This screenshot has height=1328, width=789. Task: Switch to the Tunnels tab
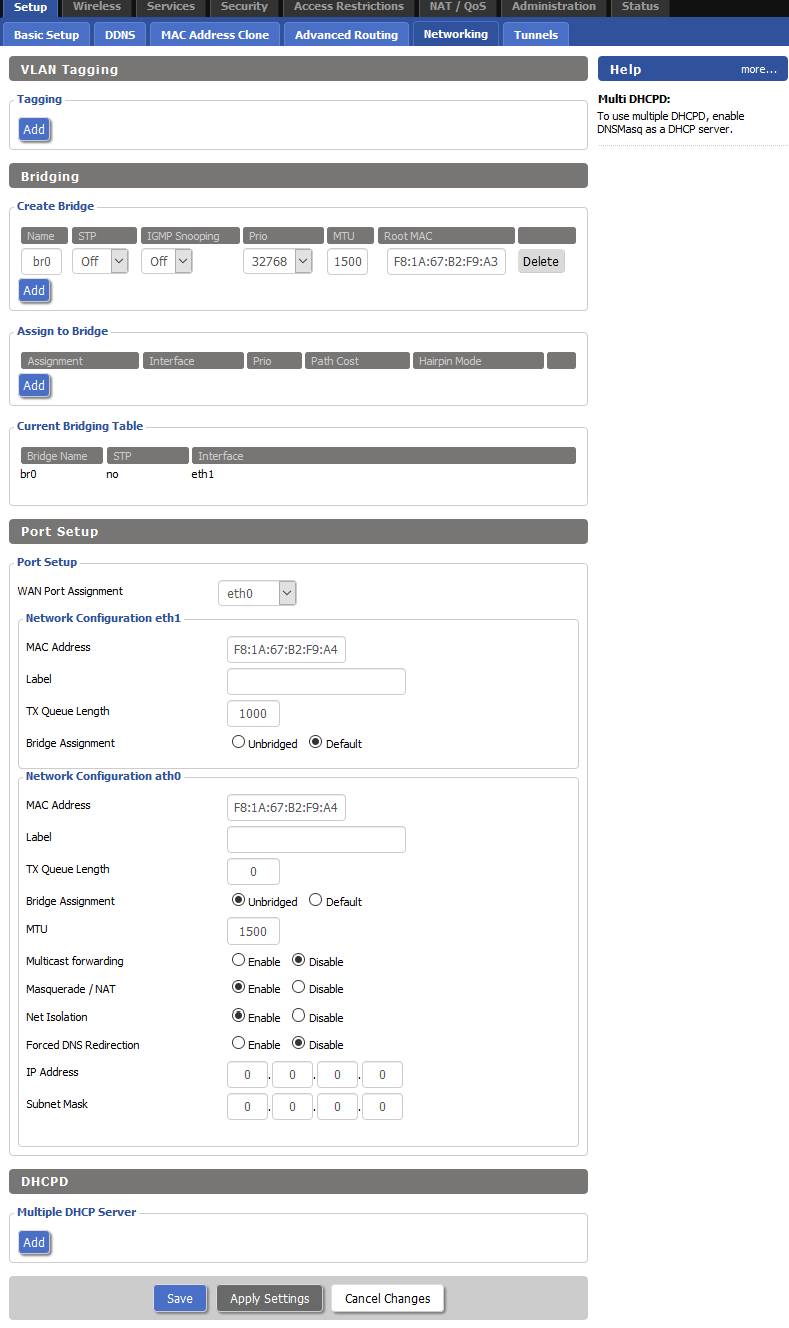click(536, 35)
